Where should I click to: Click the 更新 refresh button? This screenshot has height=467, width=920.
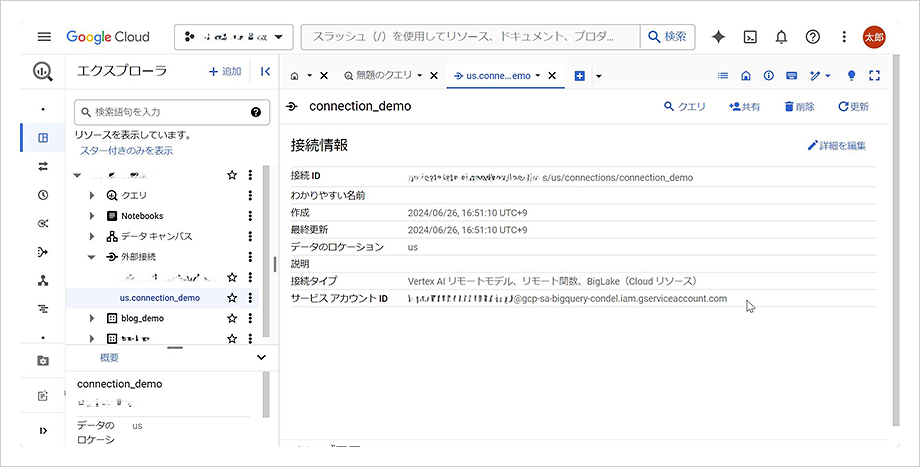[x=854, y=107]
